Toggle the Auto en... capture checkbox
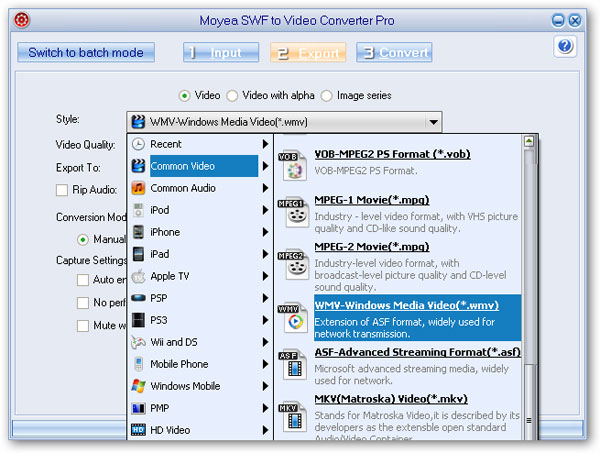 [83, 280]
